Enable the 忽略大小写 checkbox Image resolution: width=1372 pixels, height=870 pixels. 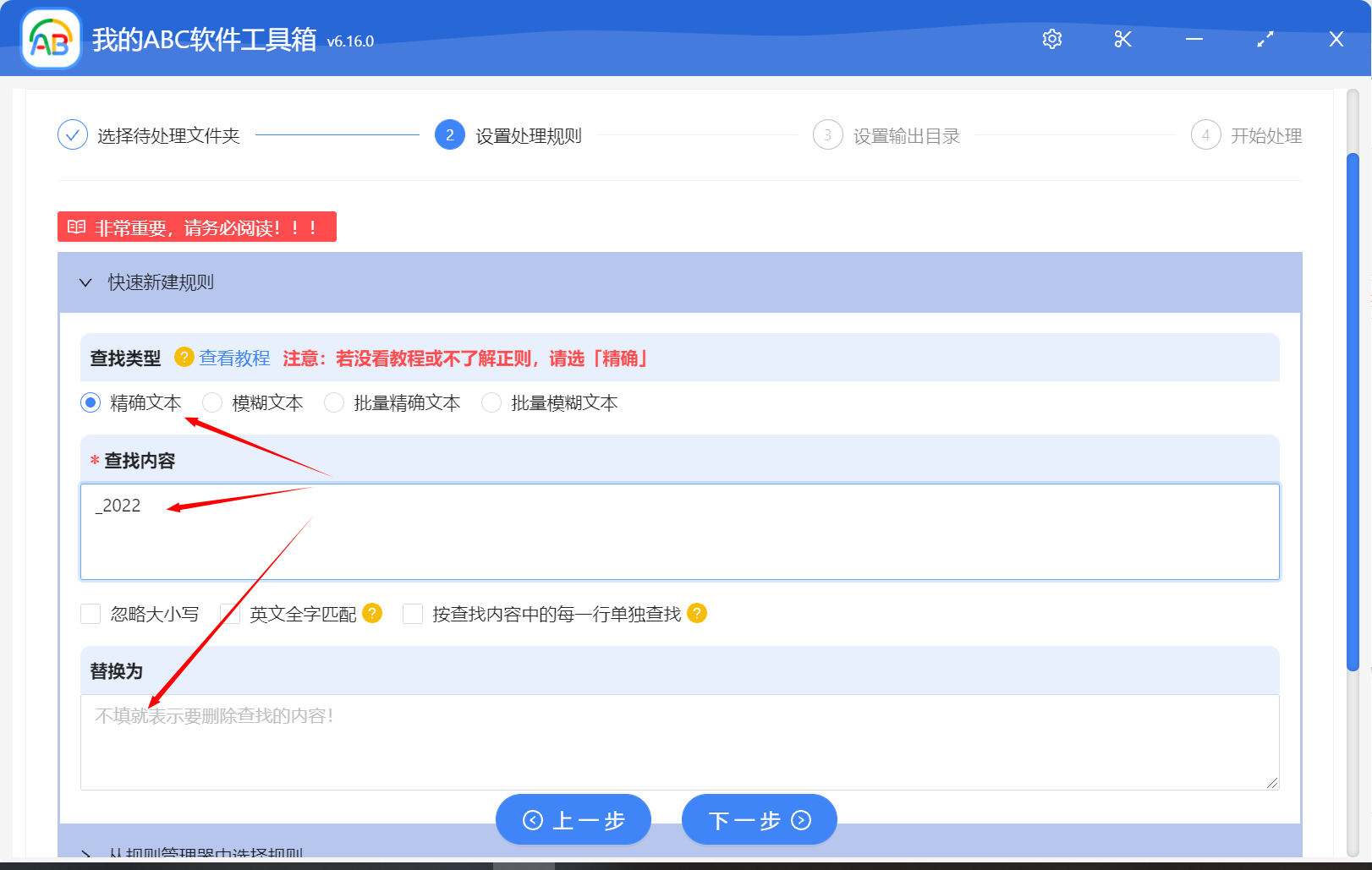(91, 614)
